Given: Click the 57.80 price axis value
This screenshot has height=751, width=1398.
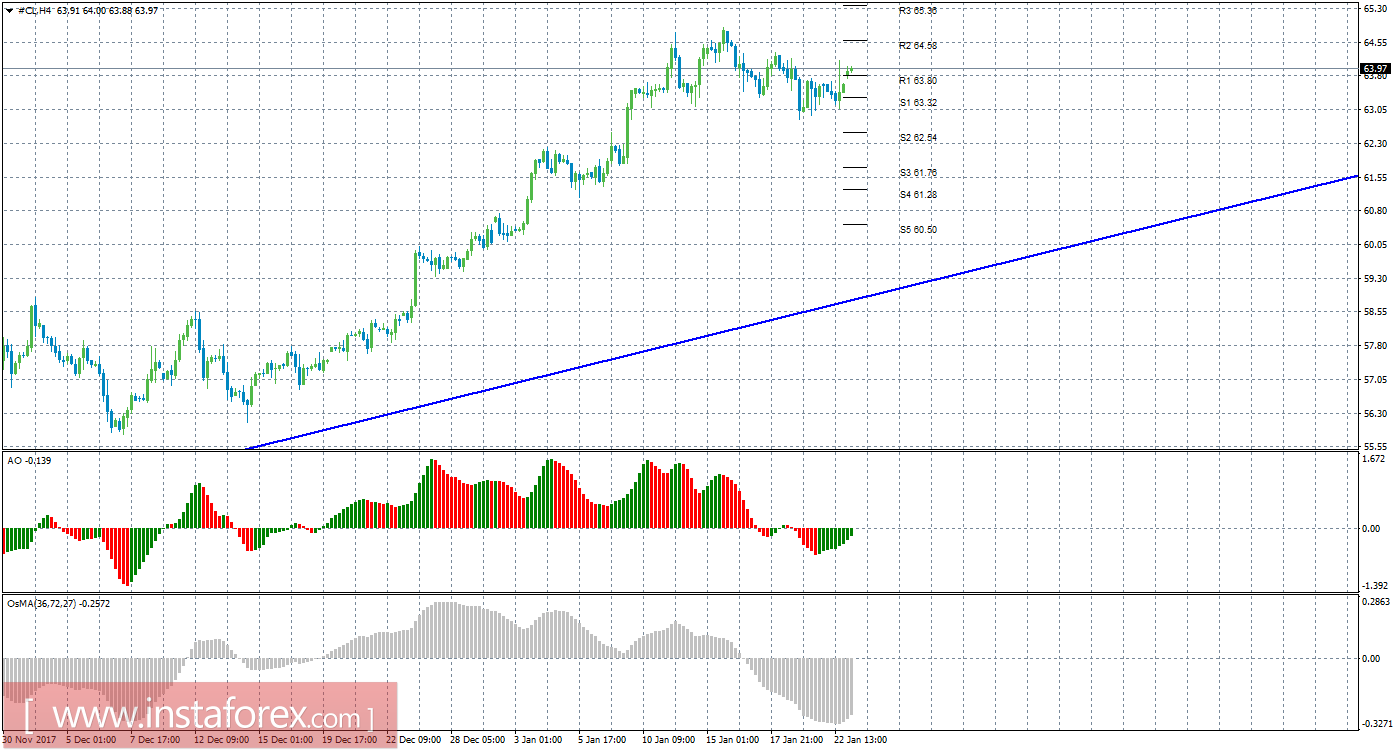Looking at the screenshot, I should tap(1375, 346).
